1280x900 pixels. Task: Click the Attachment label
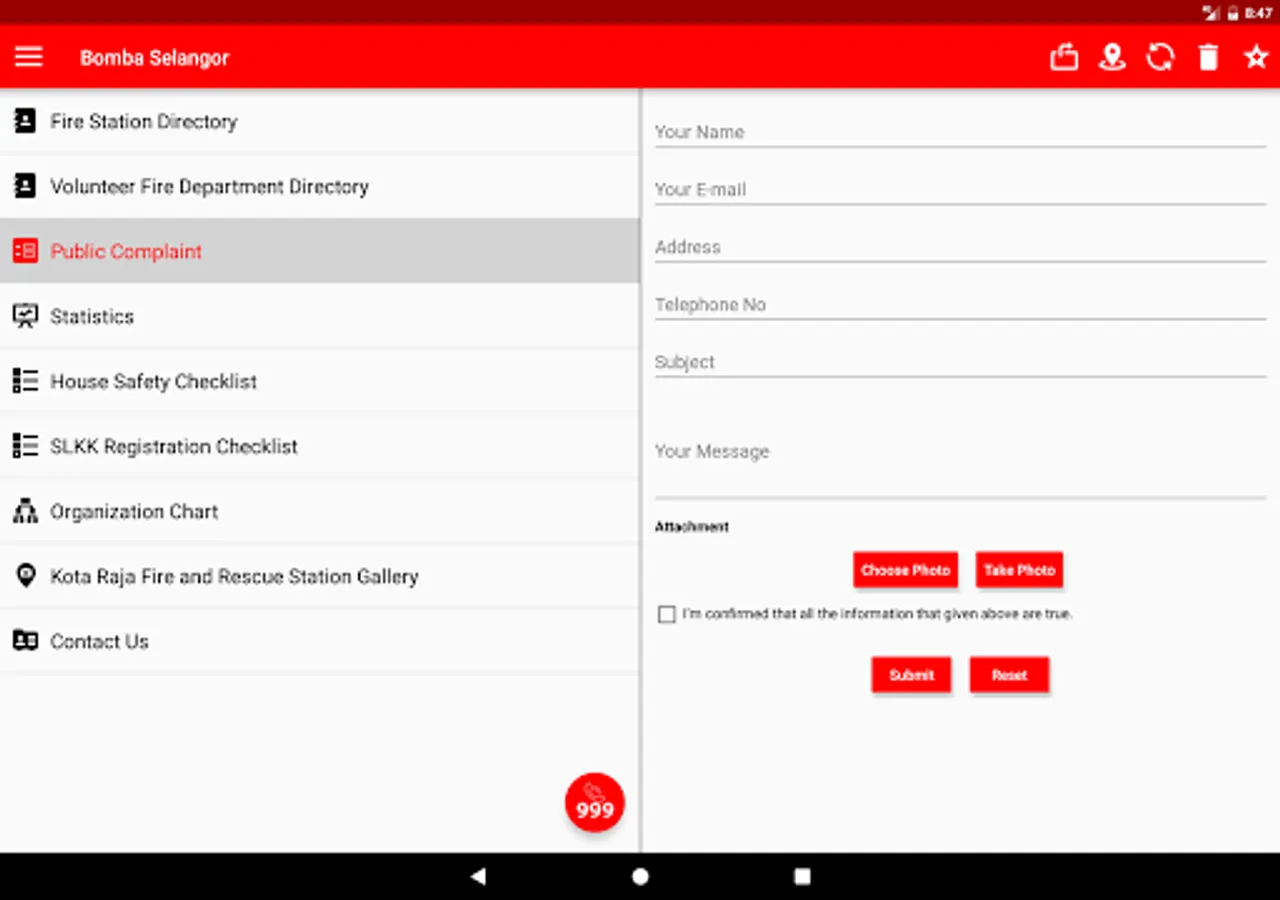[692, 527]
